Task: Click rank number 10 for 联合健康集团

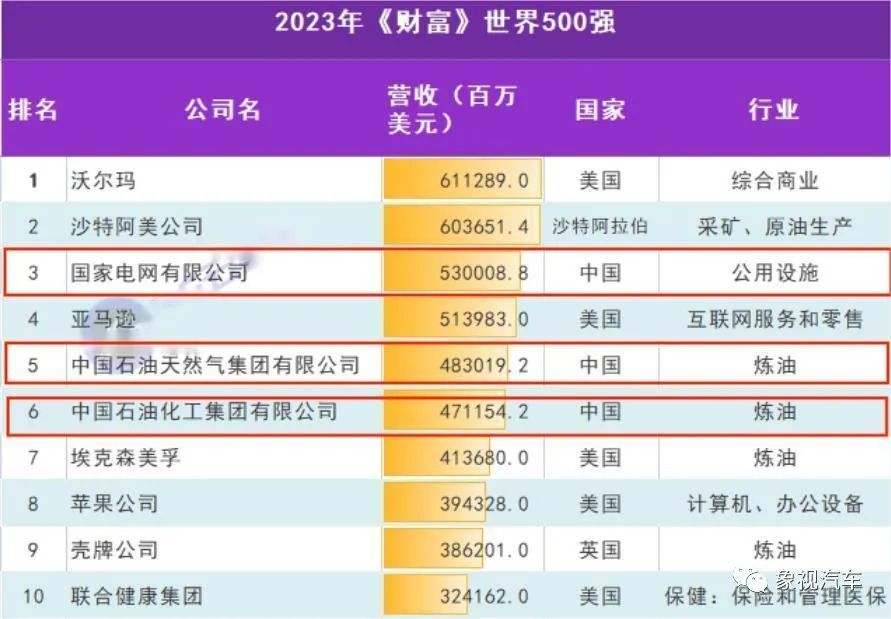Action: 33,597
